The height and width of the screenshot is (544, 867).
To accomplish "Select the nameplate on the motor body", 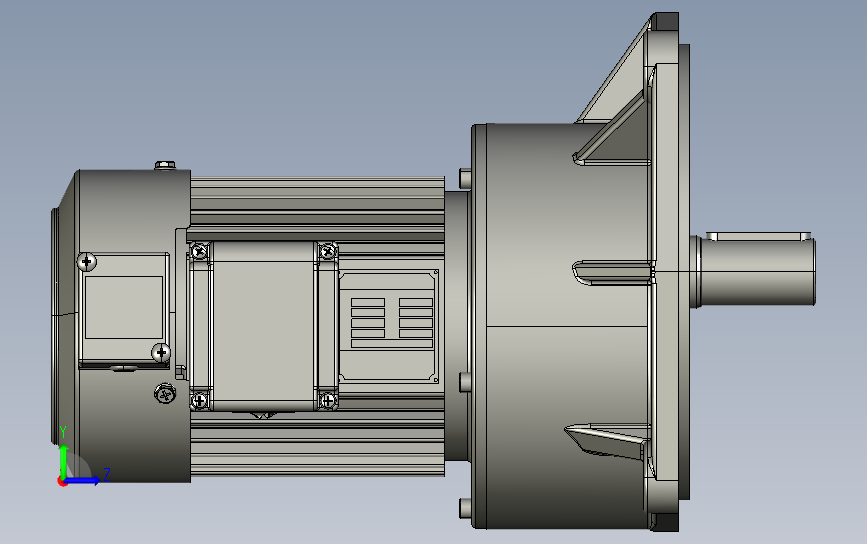I will [389, 326].
